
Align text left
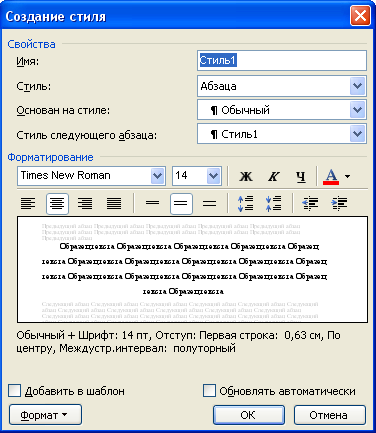(28, 203)
